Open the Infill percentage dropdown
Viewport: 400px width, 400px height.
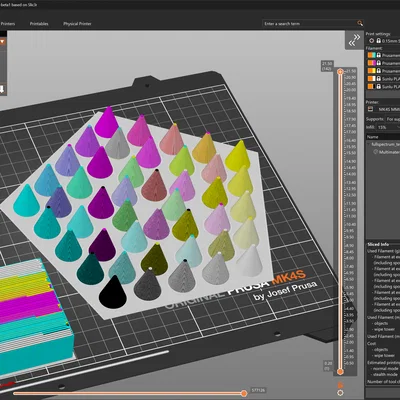[388, 127]
